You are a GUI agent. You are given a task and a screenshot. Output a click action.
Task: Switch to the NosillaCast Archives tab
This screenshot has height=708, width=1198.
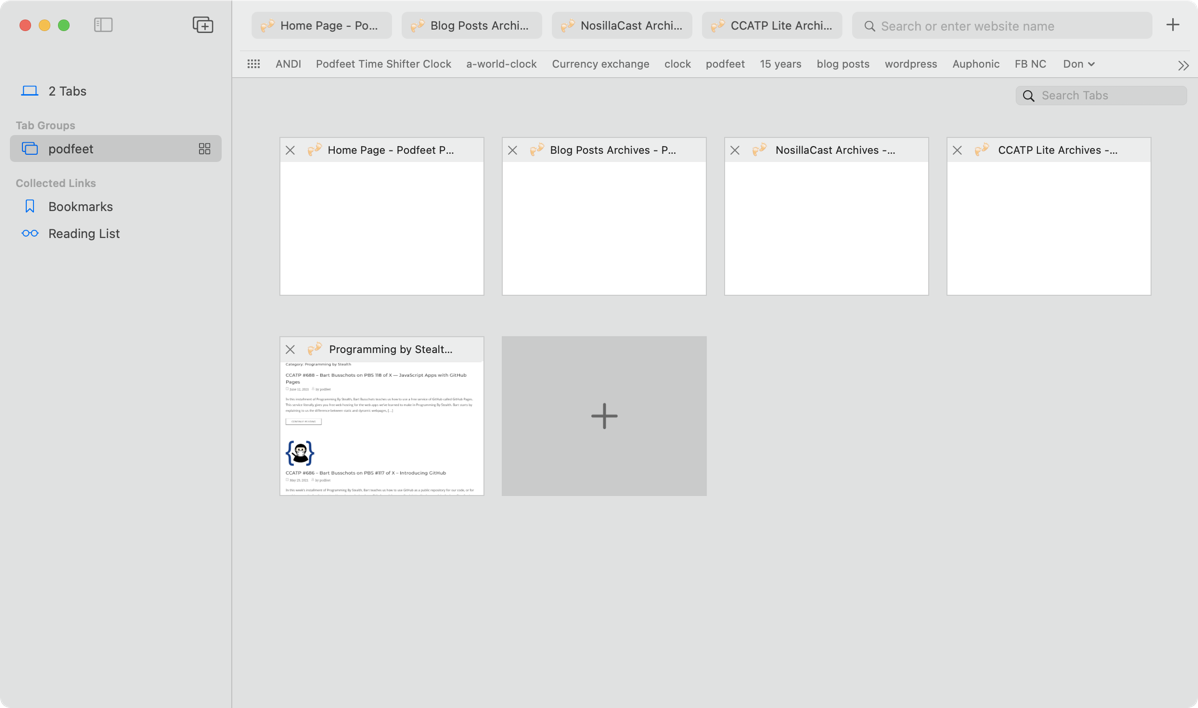622,26
